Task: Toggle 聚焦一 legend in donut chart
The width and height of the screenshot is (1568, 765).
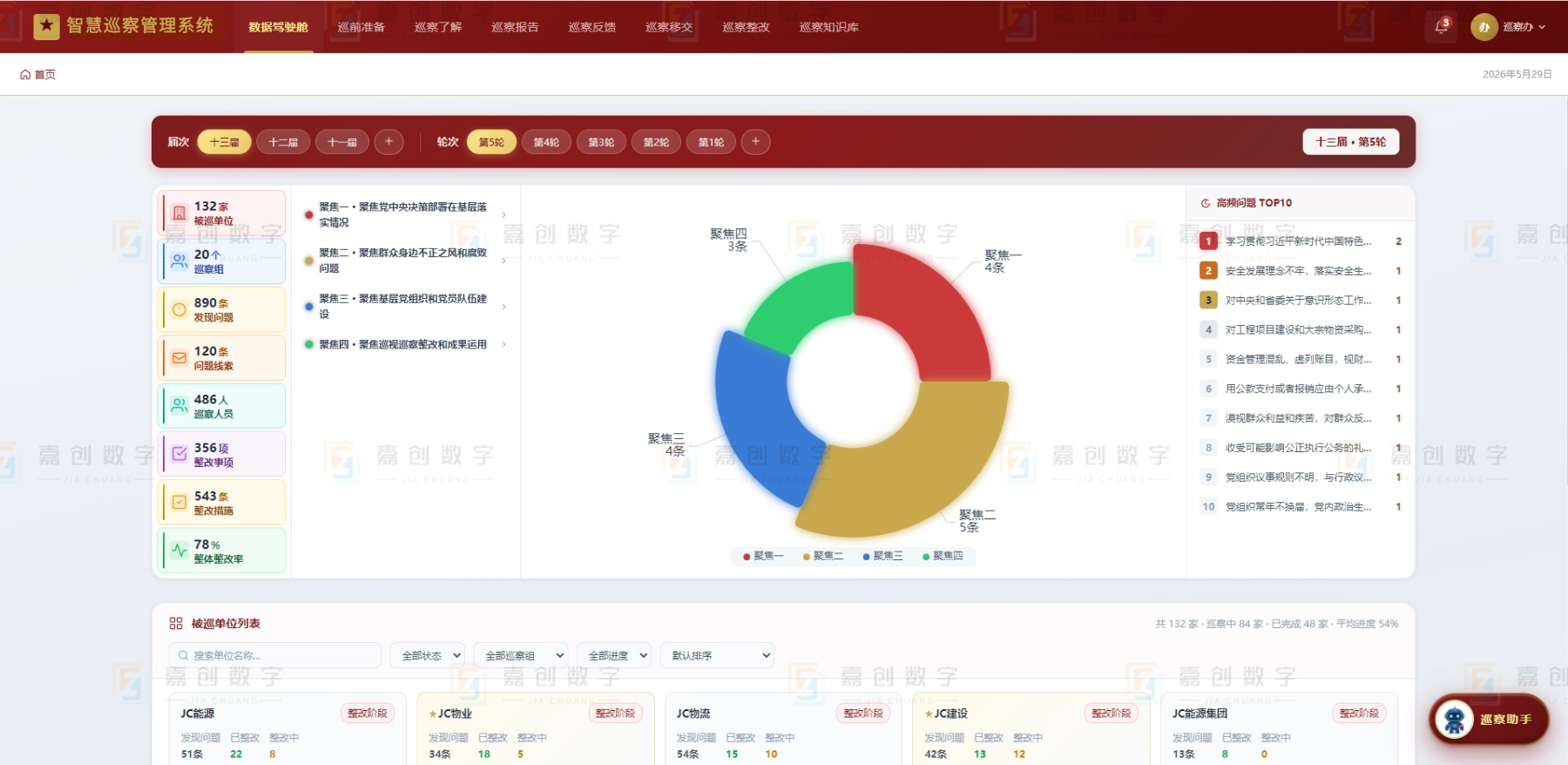Action: 763,556
